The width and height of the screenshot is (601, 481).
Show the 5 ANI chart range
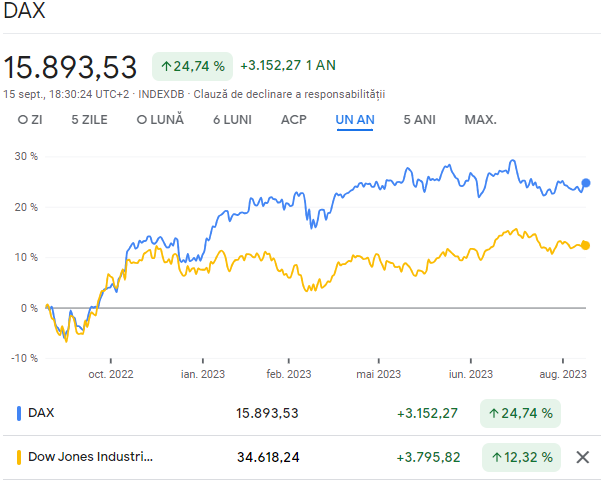tap(419, 120)
